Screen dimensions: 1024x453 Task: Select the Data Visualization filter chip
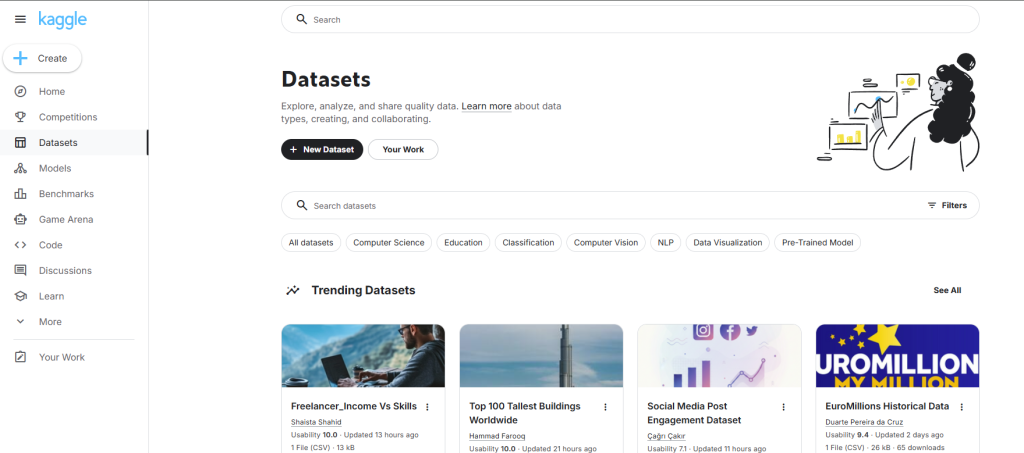[x=727, y=242]
